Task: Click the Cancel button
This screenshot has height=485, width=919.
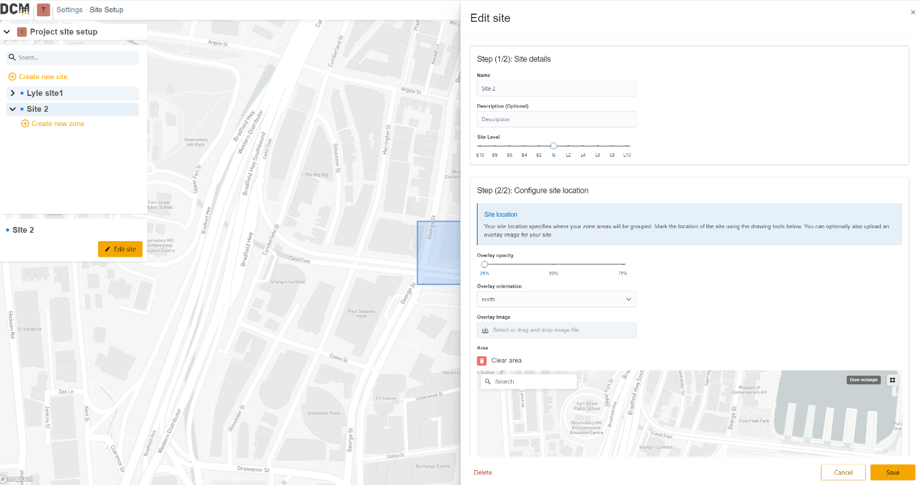Action: pyautogui.click(x=843, y=472)
